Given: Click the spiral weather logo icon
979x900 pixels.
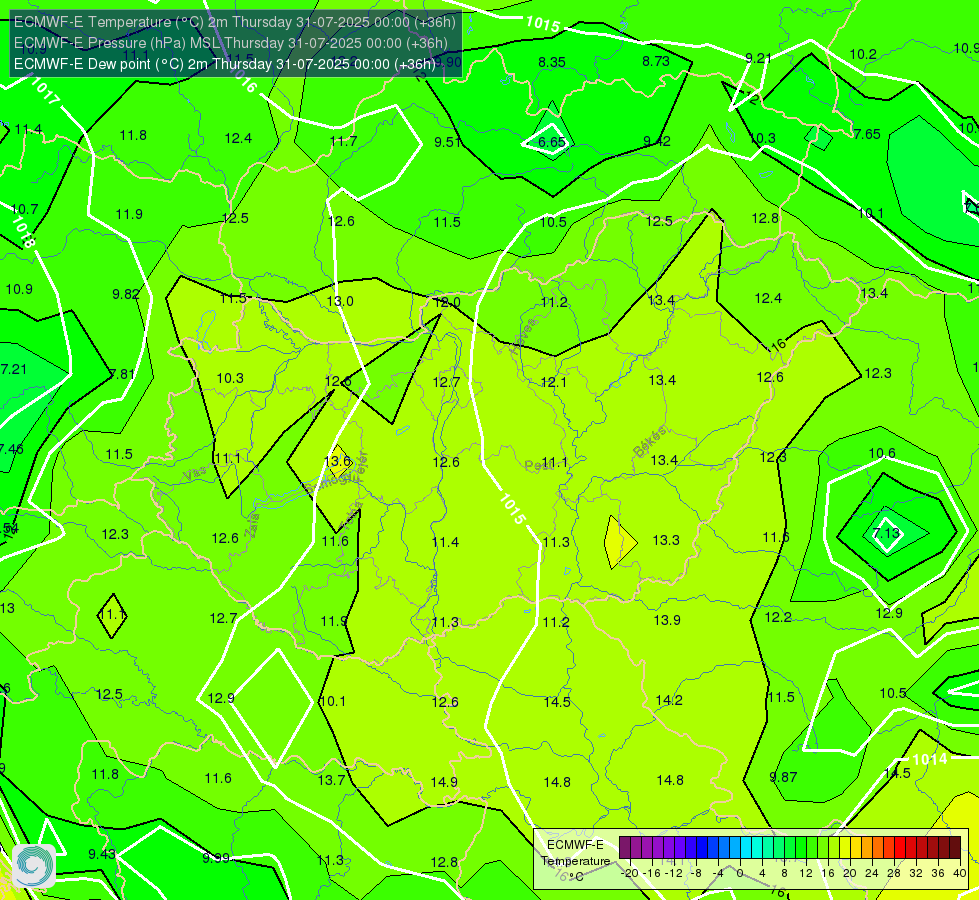Looking at the screenshot, I should pyautogui.click(x=34, y=866).
